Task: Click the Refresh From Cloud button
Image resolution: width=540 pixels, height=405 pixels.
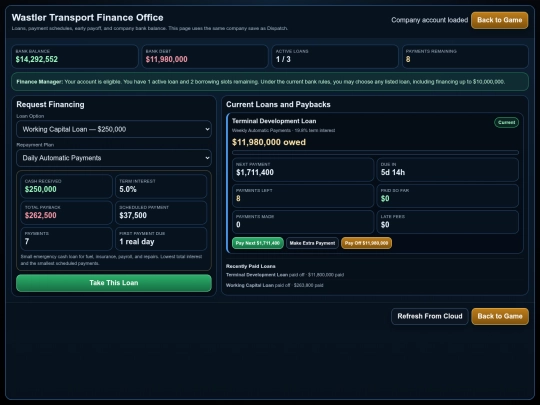Action: click(429, 316)
